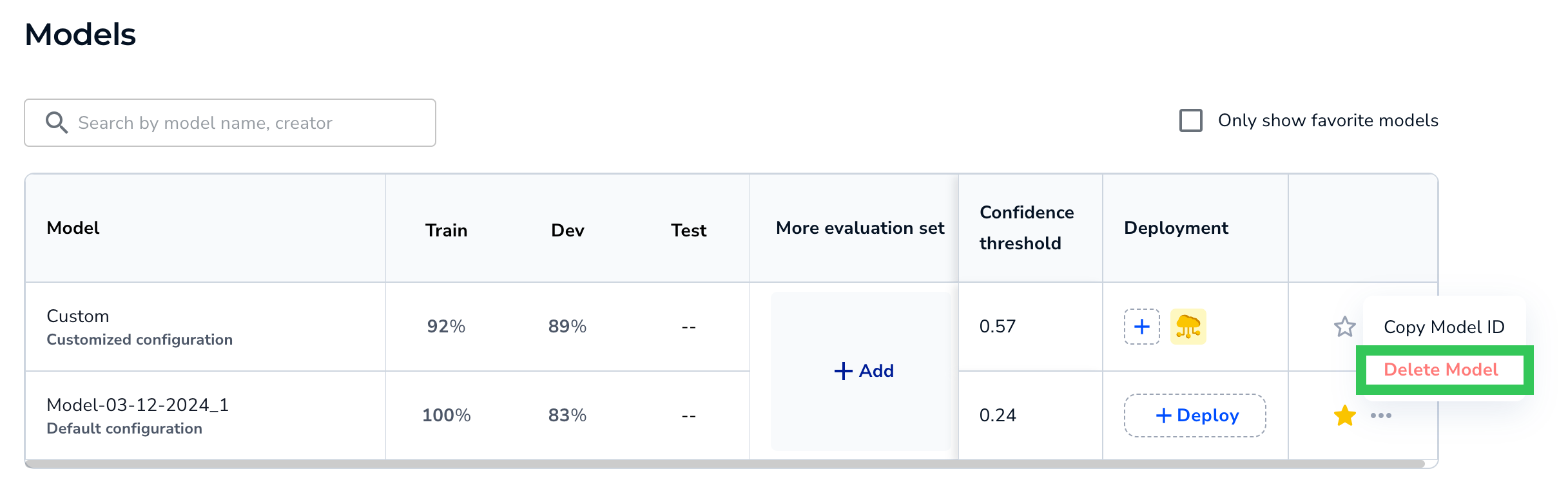This screenshot has height=487, width=1568.
Task: Add deployment with dashed plus icon
Action: [1141, 327]
